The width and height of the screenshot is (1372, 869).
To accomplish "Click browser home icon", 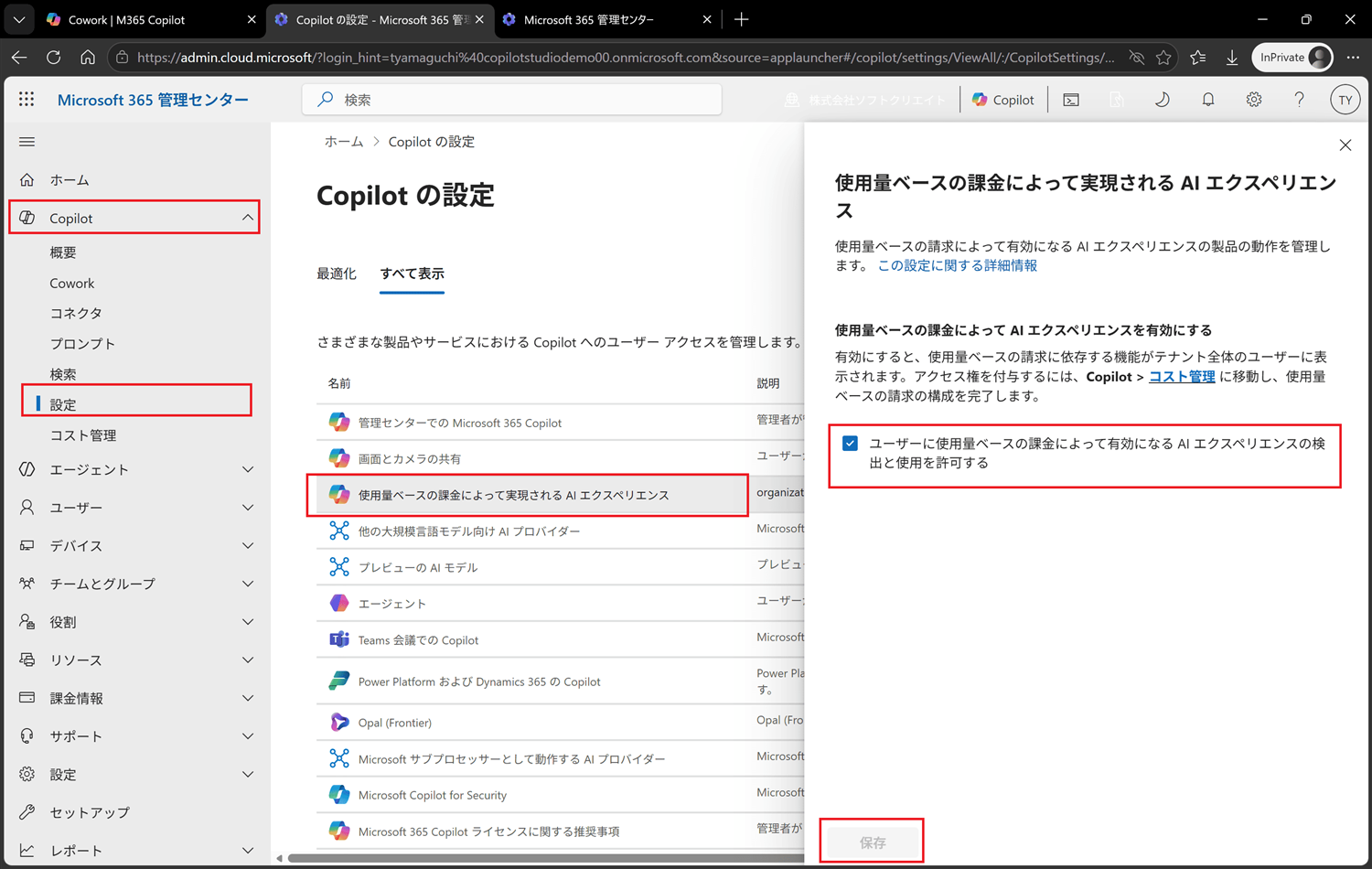I will click(x=88, y=57).
